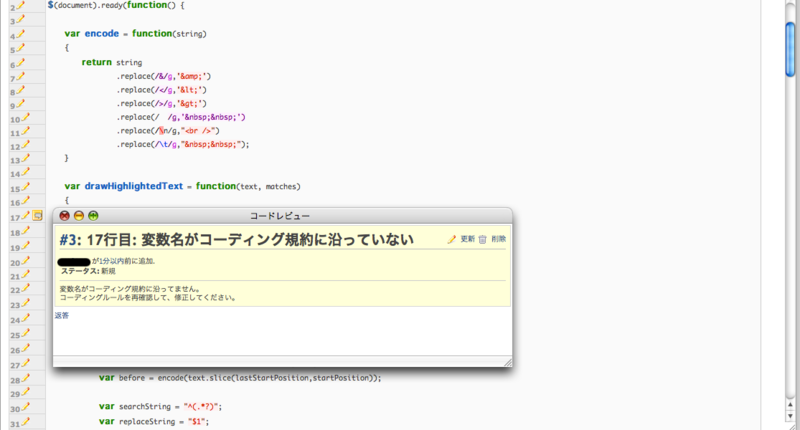Image resolution: width=800 pixels, height=430 pixels.
Task: Click the 'ステータス: 新規' status text
Action: click(x=88, y=271)
